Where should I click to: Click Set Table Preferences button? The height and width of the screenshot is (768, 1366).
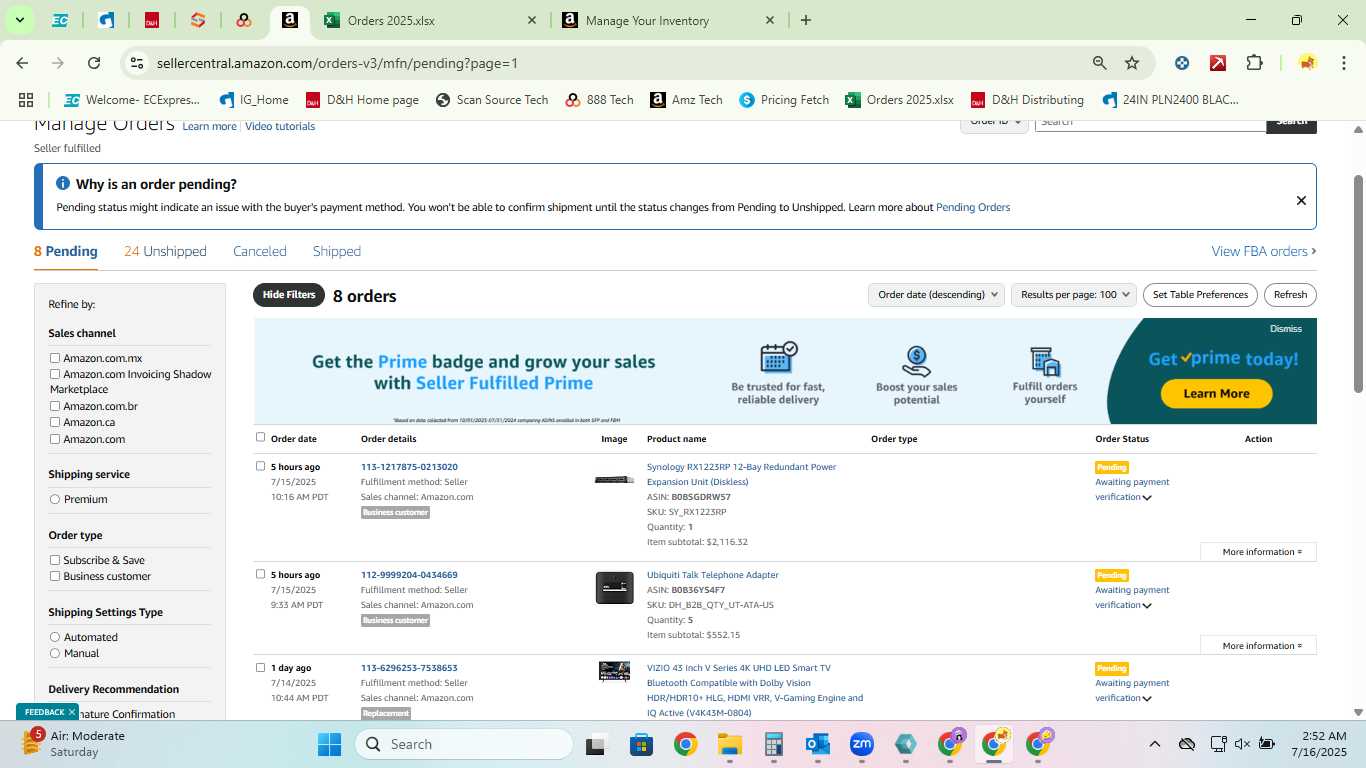pyautogui.click(x=1200, y=295)
